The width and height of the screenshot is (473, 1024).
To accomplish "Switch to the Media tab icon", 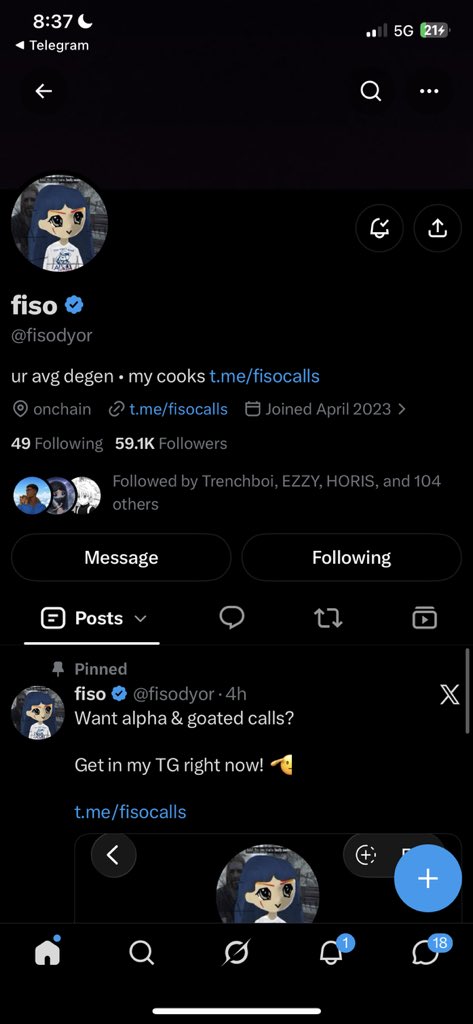I will [x=425, y=617].
